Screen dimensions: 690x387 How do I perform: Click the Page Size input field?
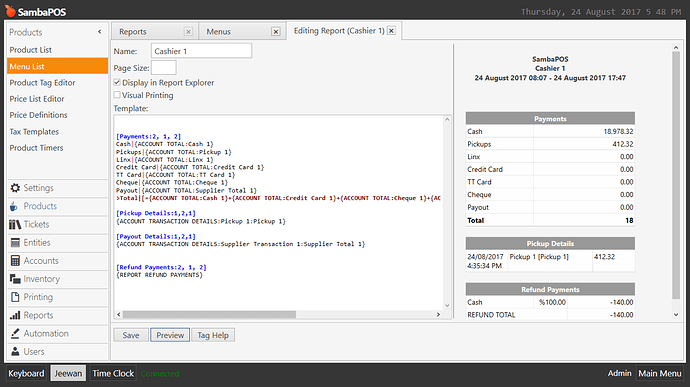[164, 68]
